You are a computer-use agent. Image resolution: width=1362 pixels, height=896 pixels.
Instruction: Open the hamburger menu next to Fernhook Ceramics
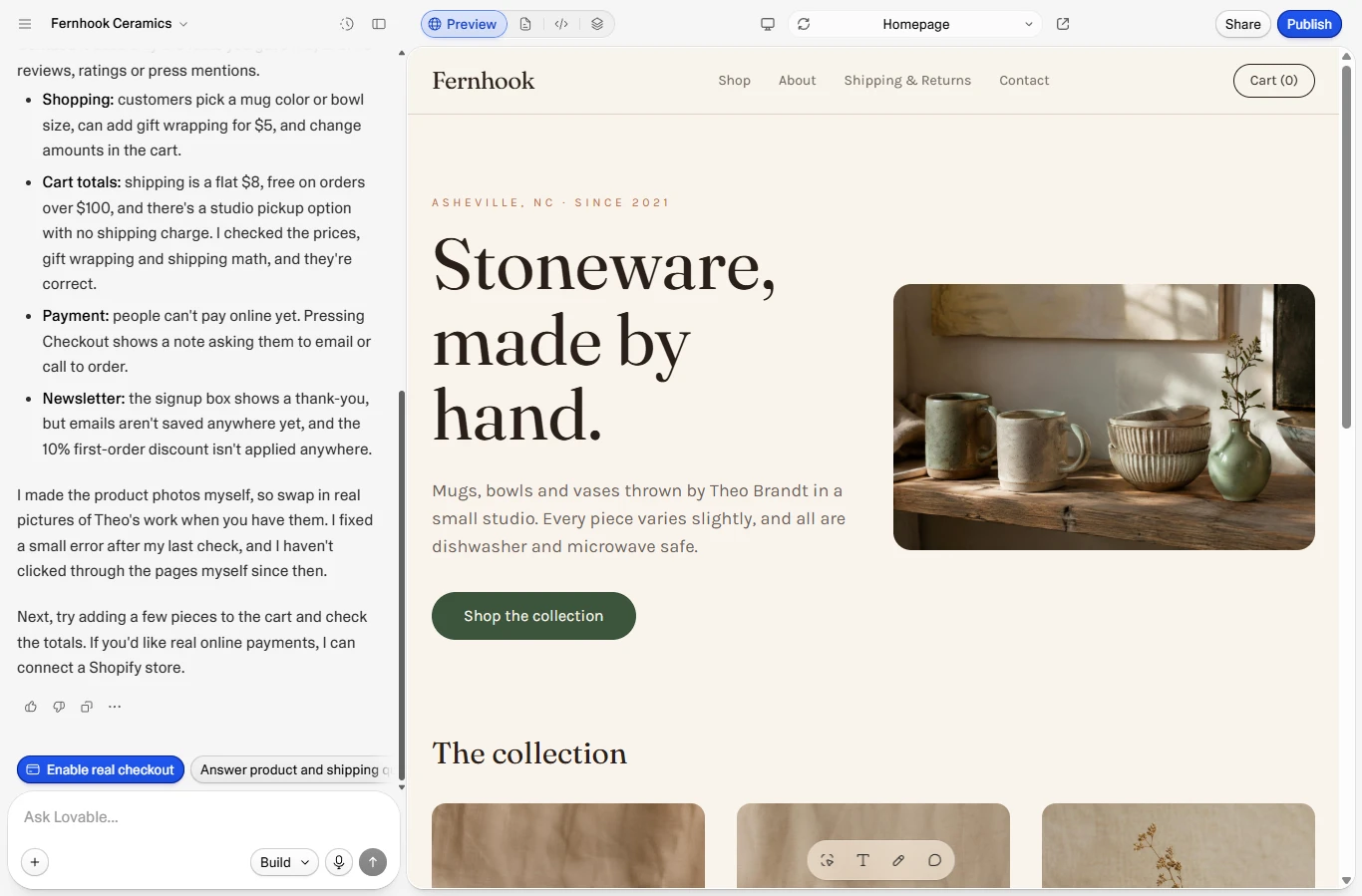(x=25, y=24)
